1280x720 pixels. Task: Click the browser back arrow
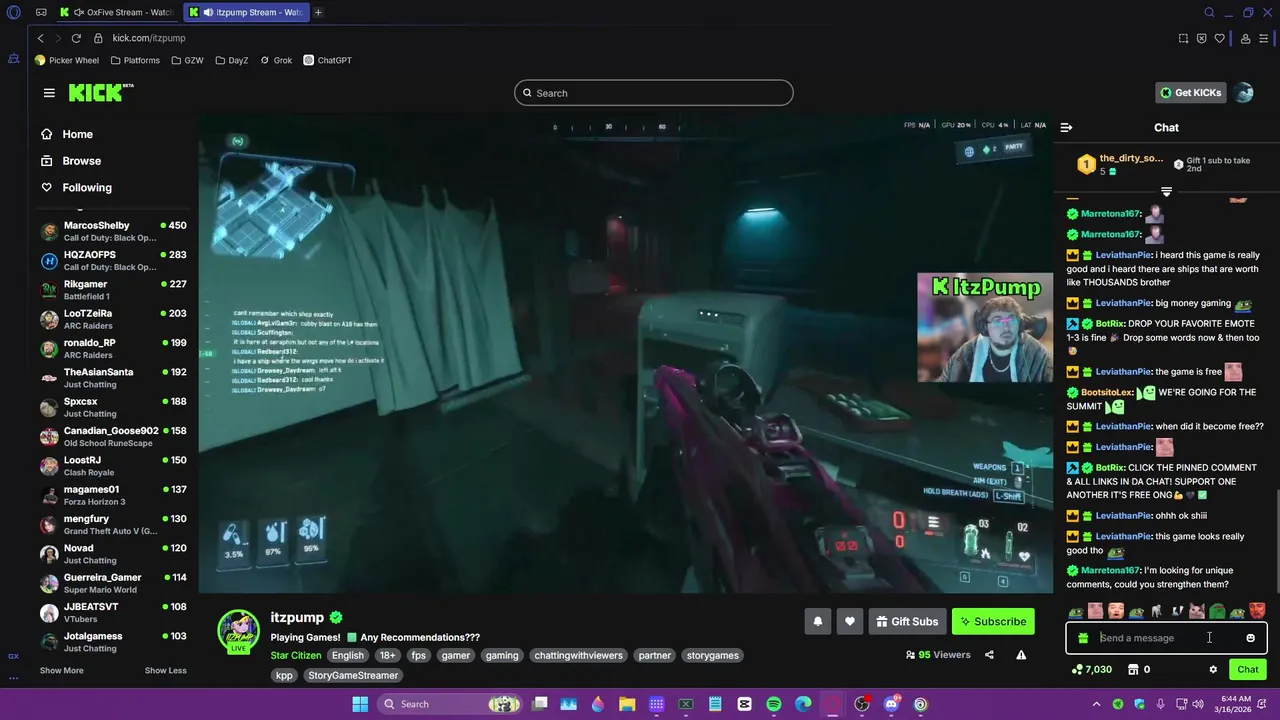coord(40,38)
